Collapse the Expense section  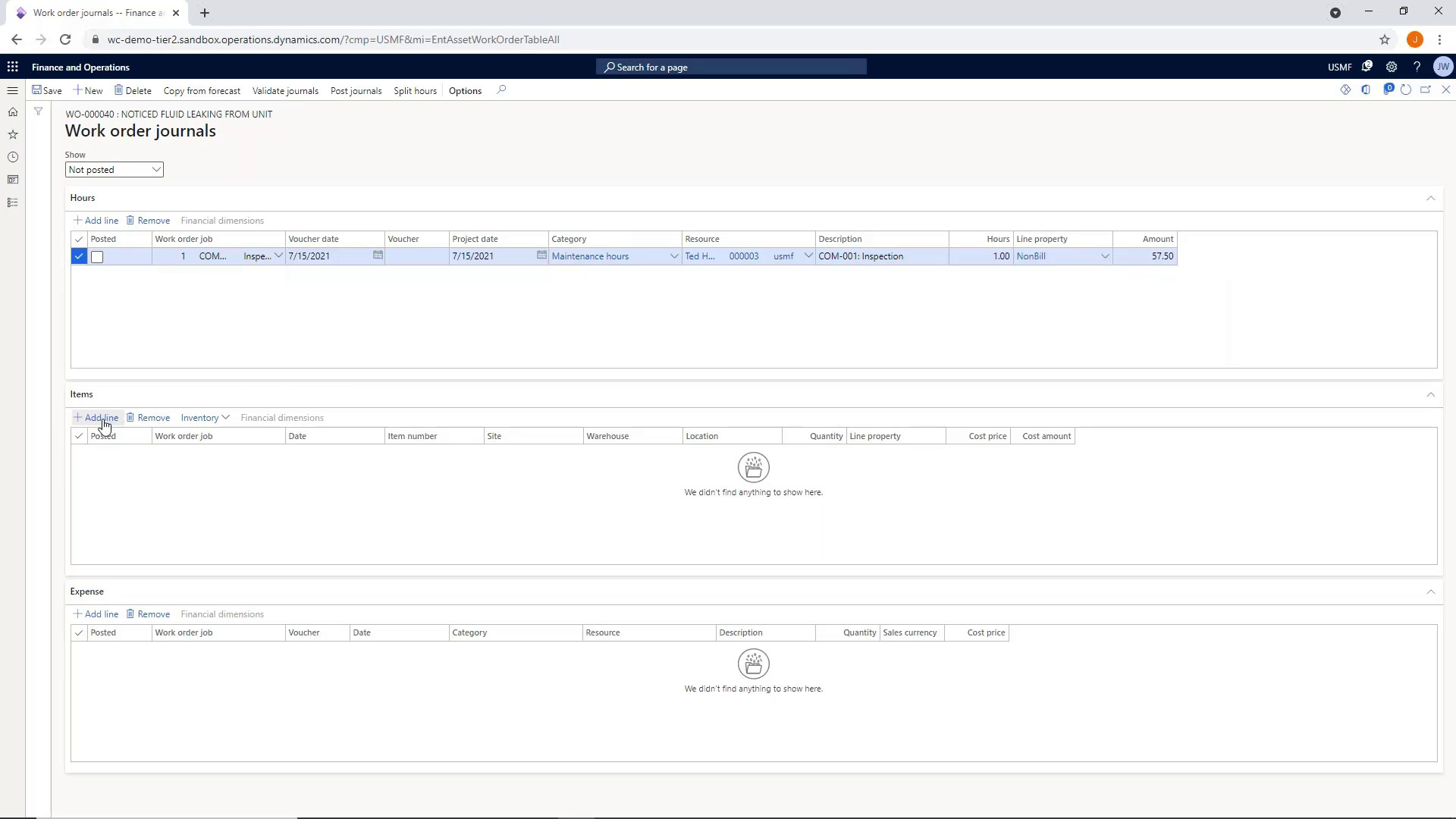(1431, 591)
